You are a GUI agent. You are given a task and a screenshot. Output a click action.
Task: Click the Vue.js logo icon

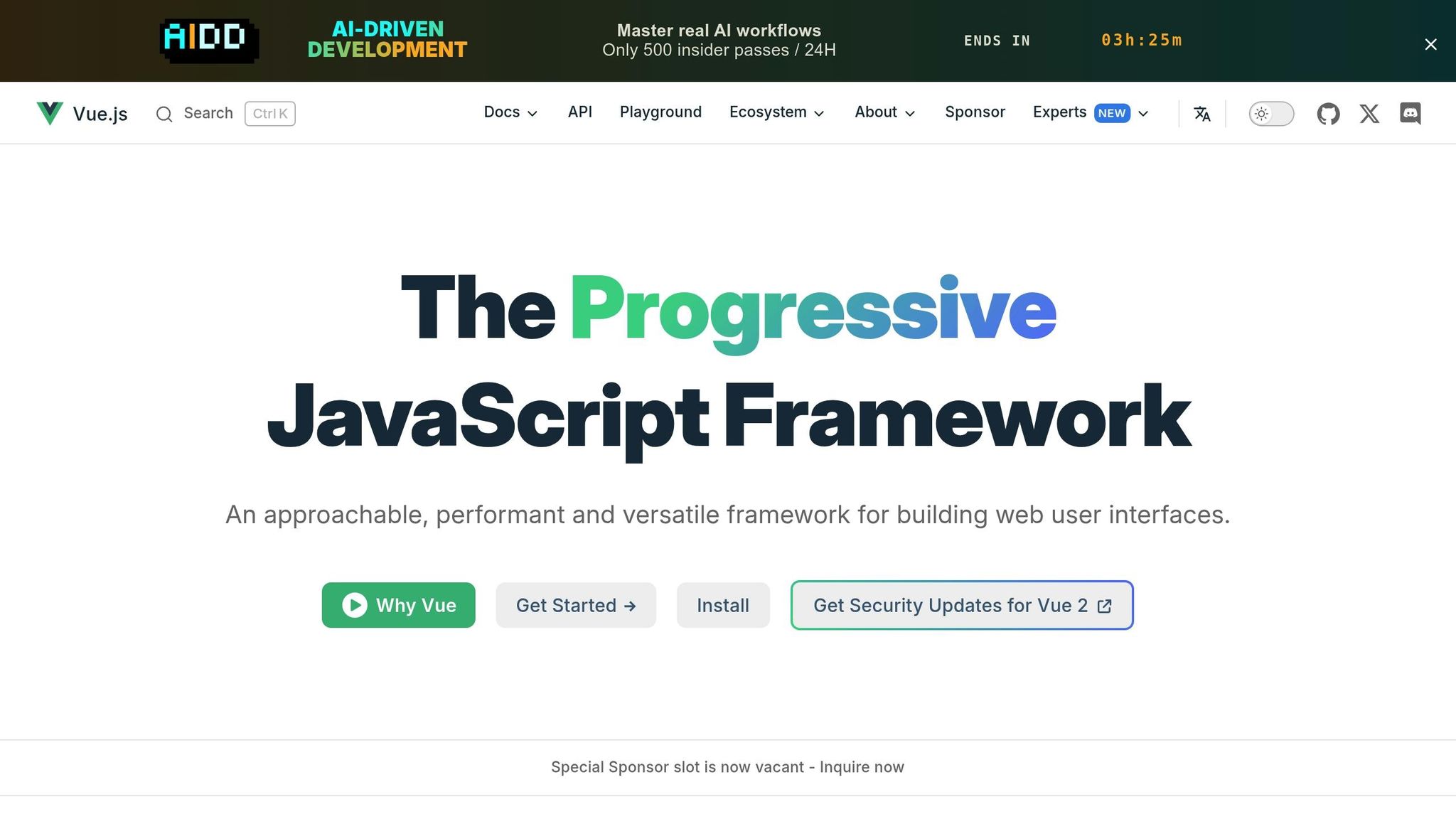(x=50, y=113)
